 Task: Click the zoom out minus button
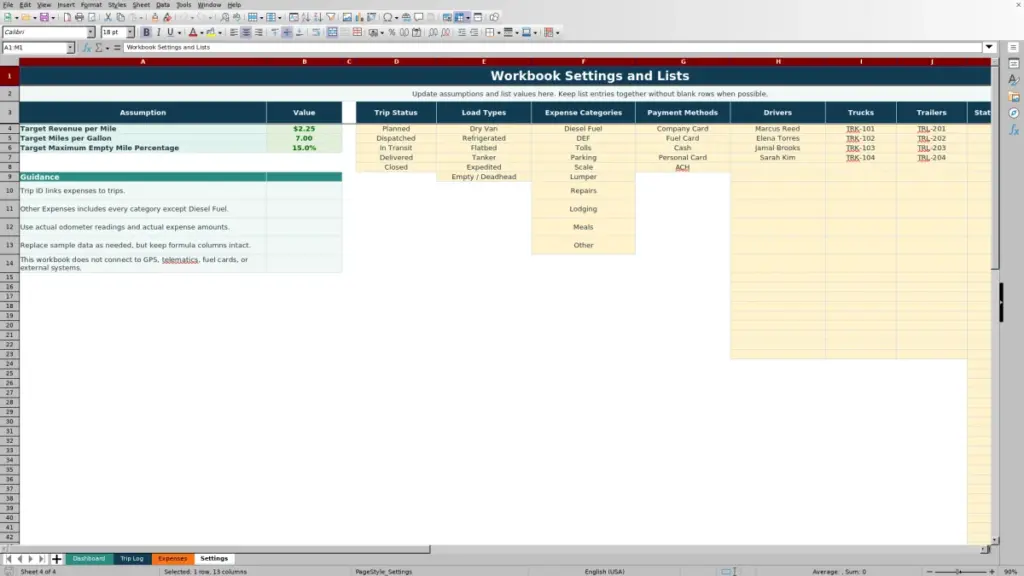point(929,571)
